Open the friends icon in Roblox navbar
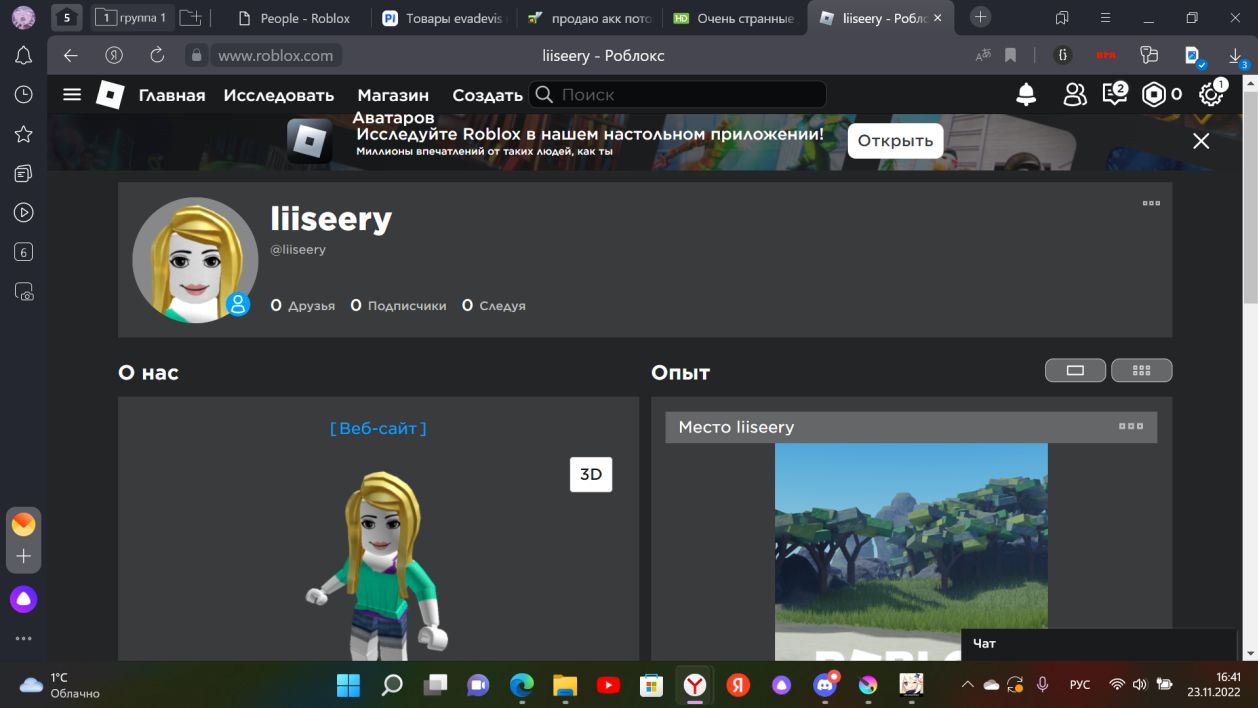This screenshot has height=708, width=1258. [1074, 95]
